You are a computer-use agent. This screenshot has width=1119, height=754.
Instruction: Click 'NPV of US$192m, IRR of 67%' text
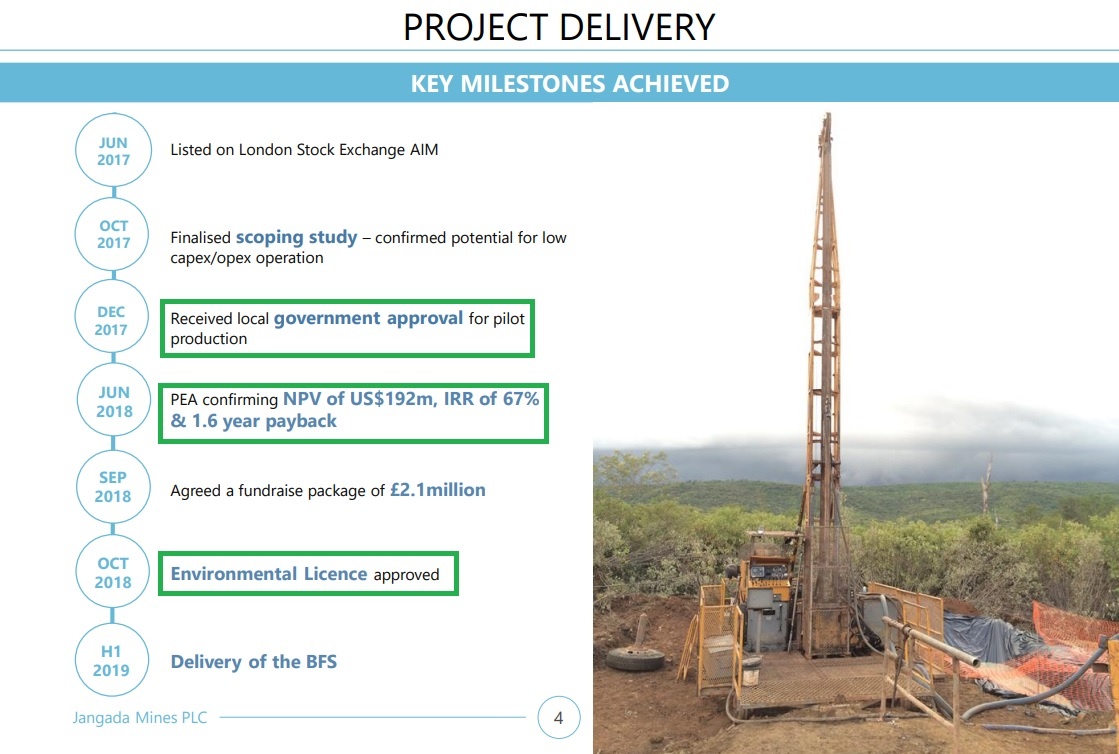411,399
